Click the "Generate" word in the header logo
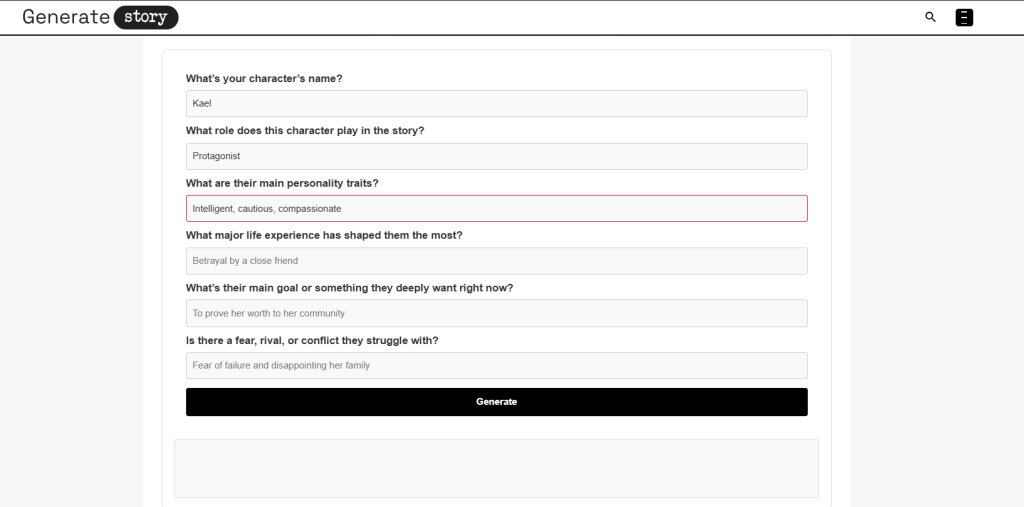1024x507 pixels. 65,17
